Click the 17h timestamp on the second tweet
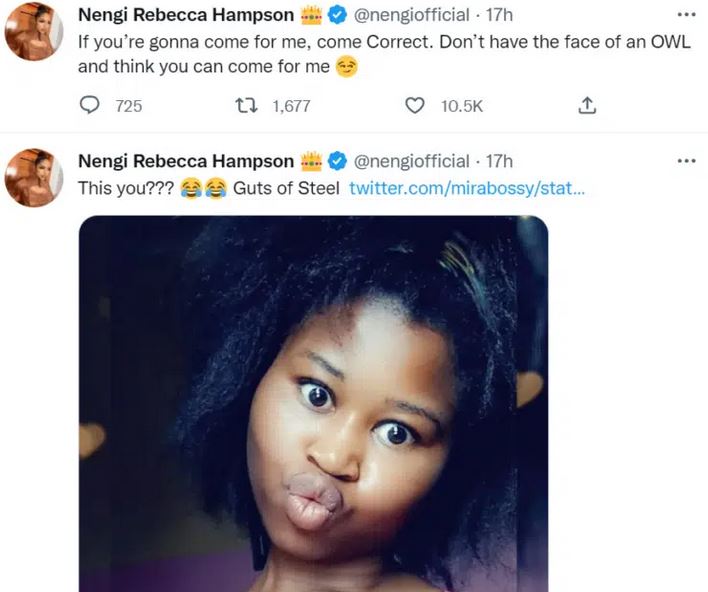708x592 pixels. coord(499,161)
